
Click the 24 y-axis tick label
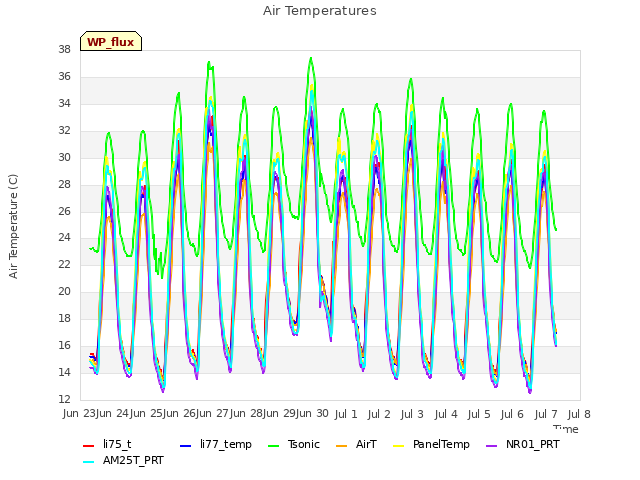(64, 238)
